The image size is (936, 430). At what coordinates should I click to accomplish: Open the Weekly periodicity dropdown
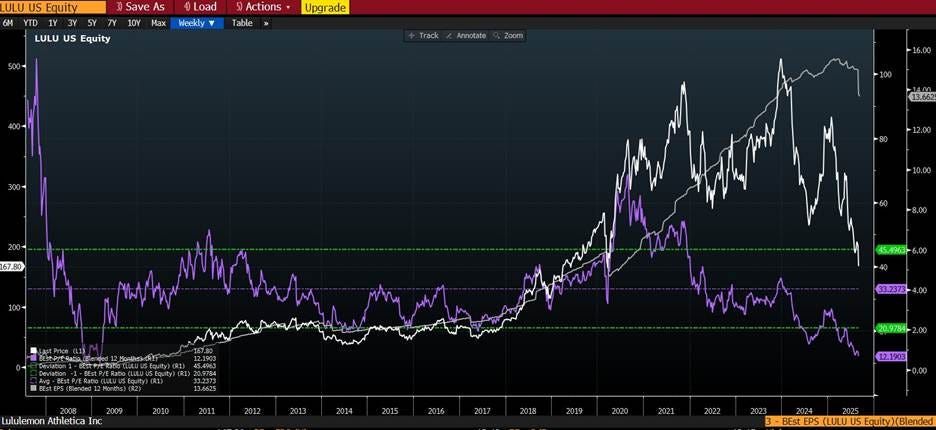coord(197,23)
